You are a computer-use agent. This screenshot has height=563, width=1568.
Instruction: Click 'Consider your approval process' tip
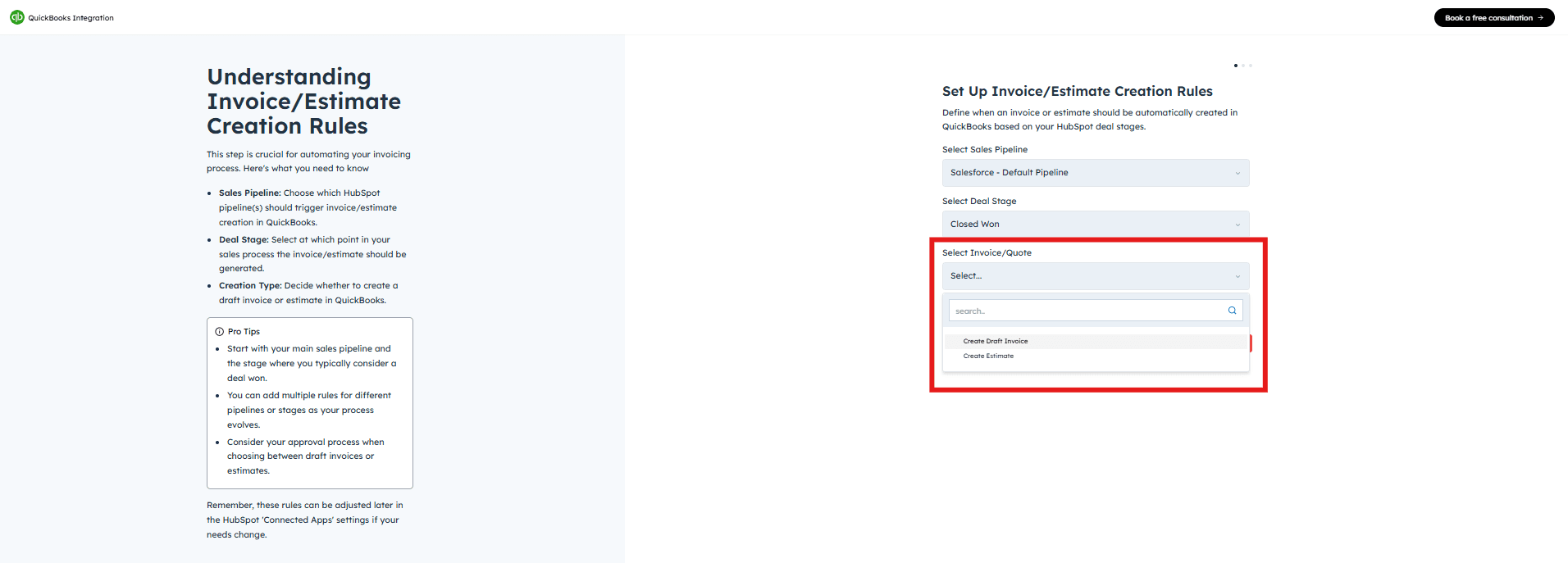tap(305, 456)
